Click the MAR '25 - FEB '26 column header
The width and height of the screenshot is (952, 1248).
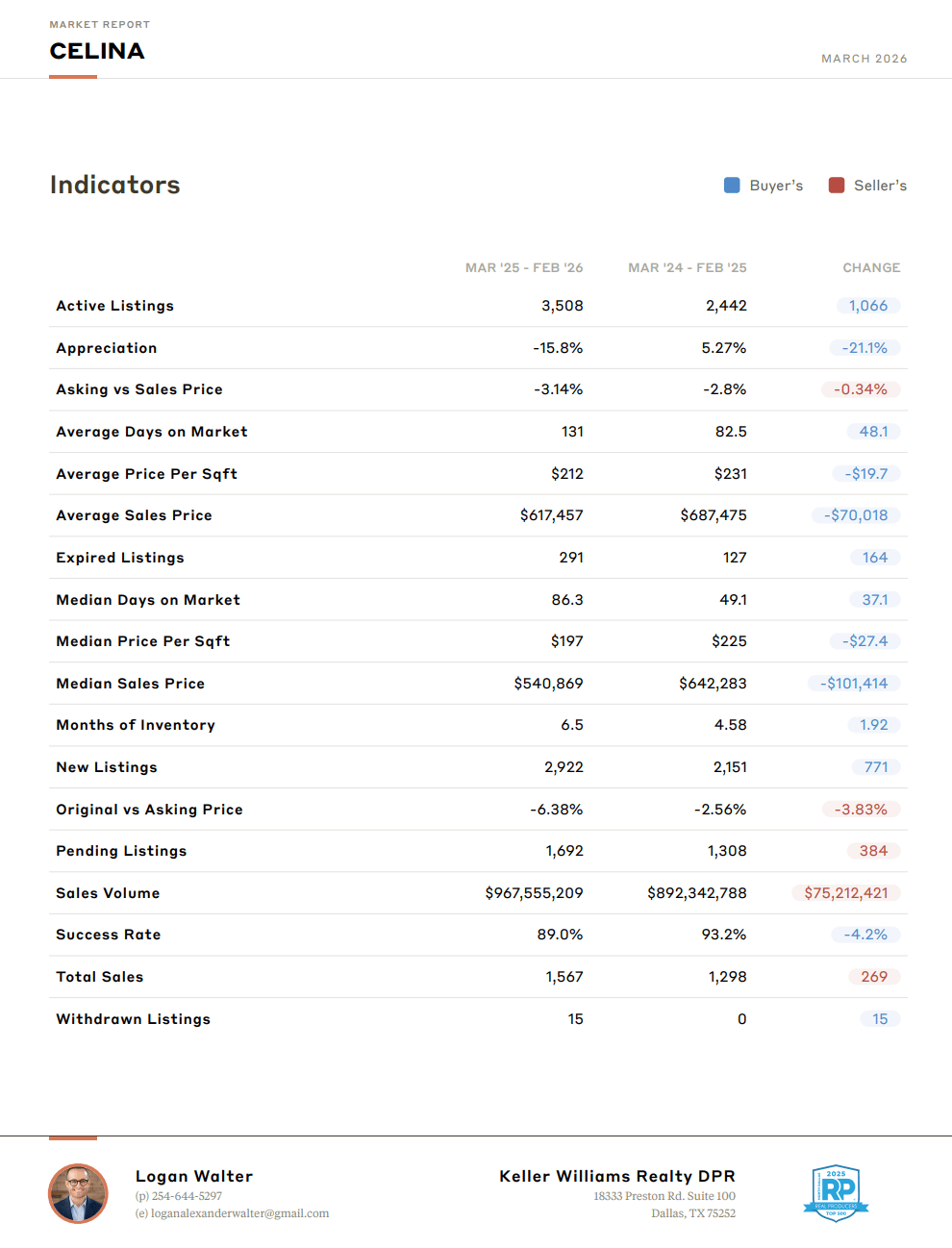[x=524, y=267]
